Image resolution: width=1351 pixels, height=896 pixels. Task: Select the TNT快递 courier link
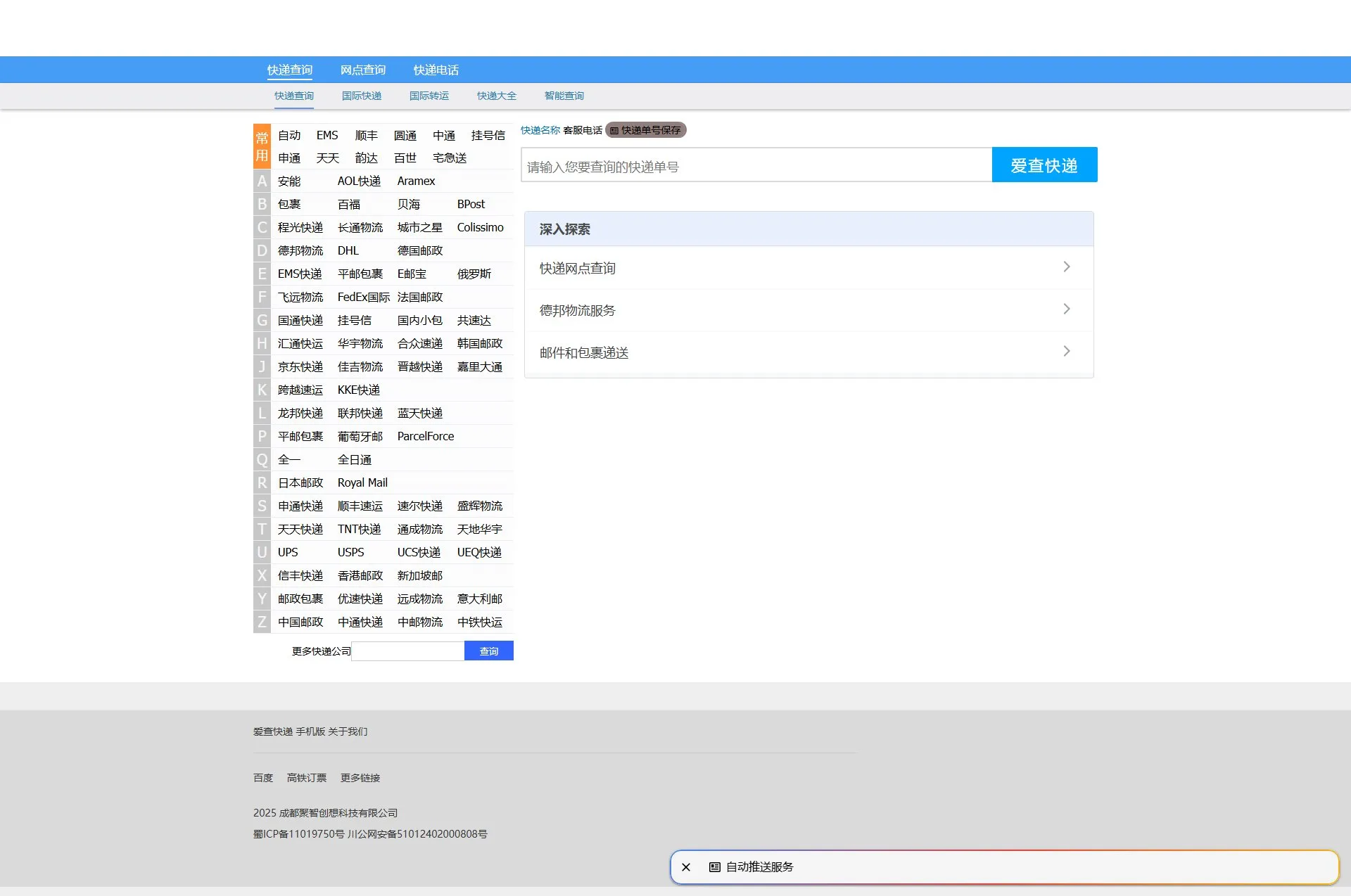click(360, 530)
